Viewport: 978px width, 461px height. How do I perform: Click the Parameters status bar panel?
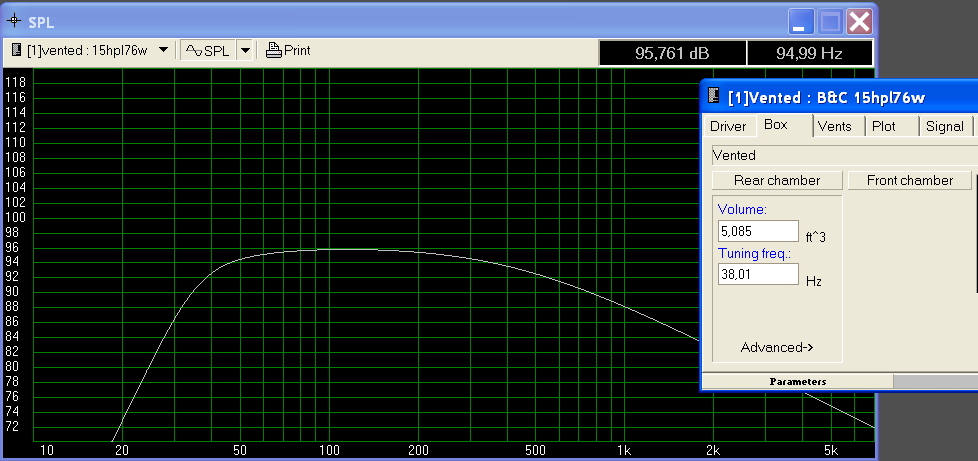(x=798, y=382)
